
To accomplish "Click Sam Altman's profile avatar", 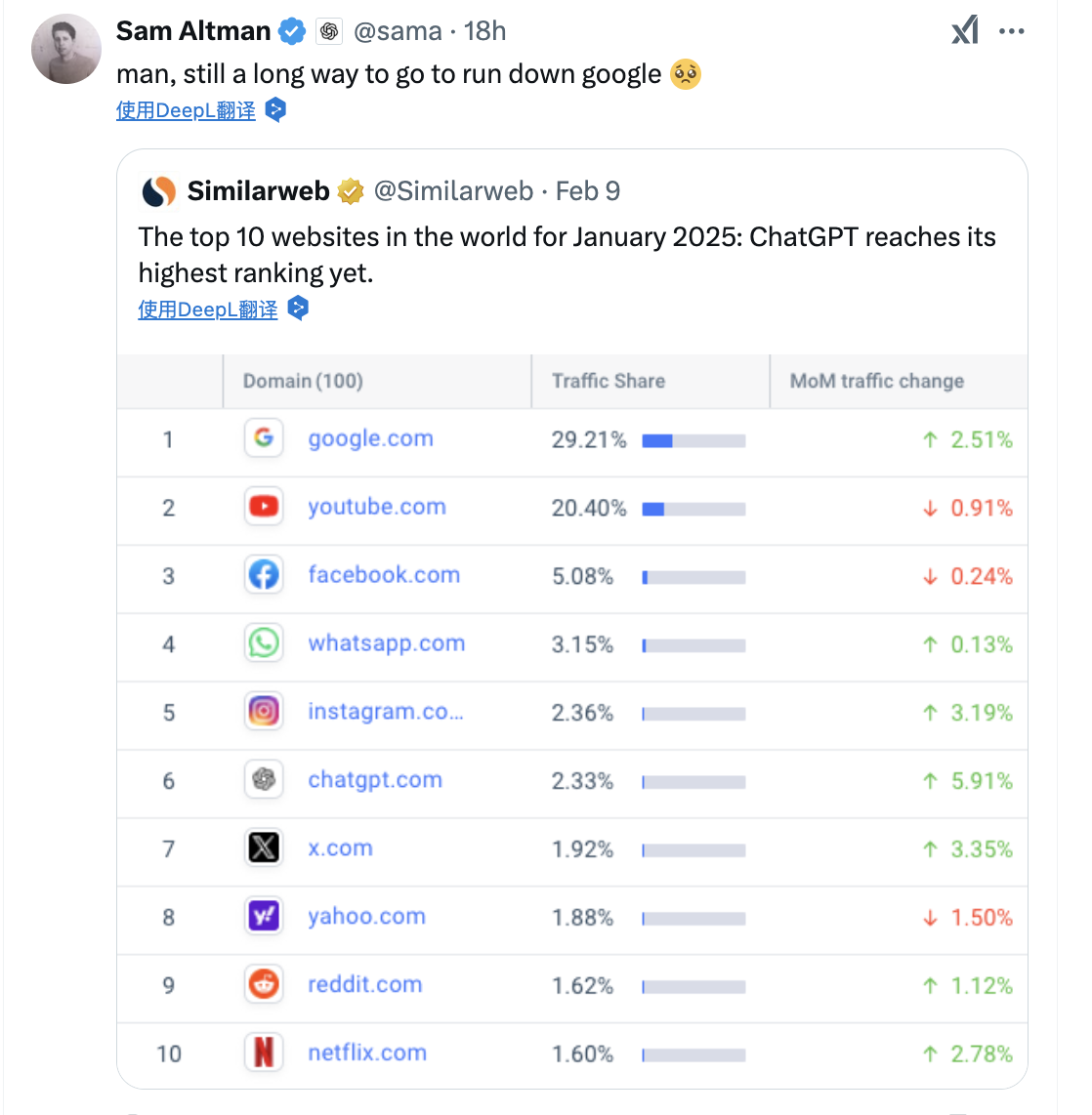I will click(66, 49).
